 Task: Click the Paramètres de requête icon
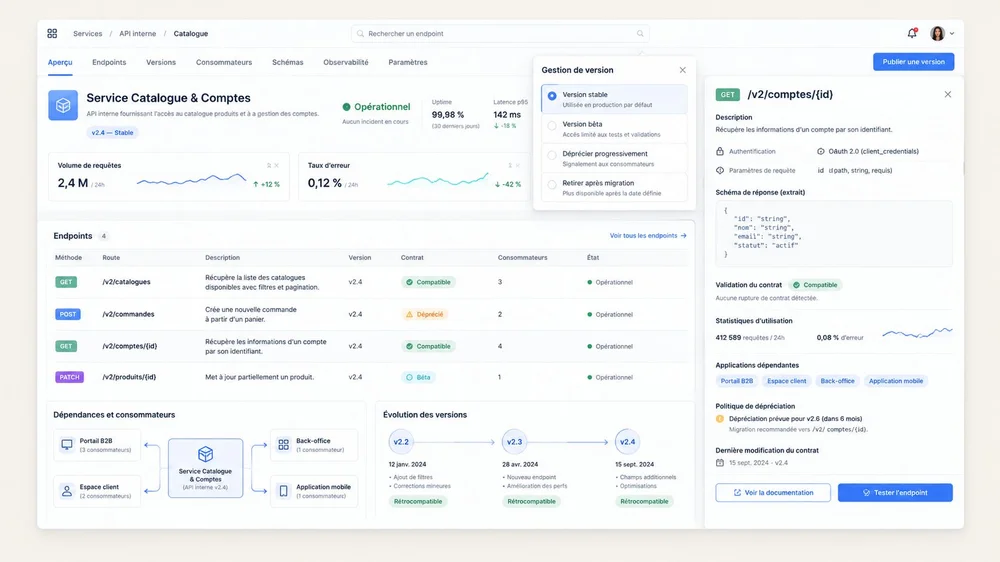pos(720,170)
